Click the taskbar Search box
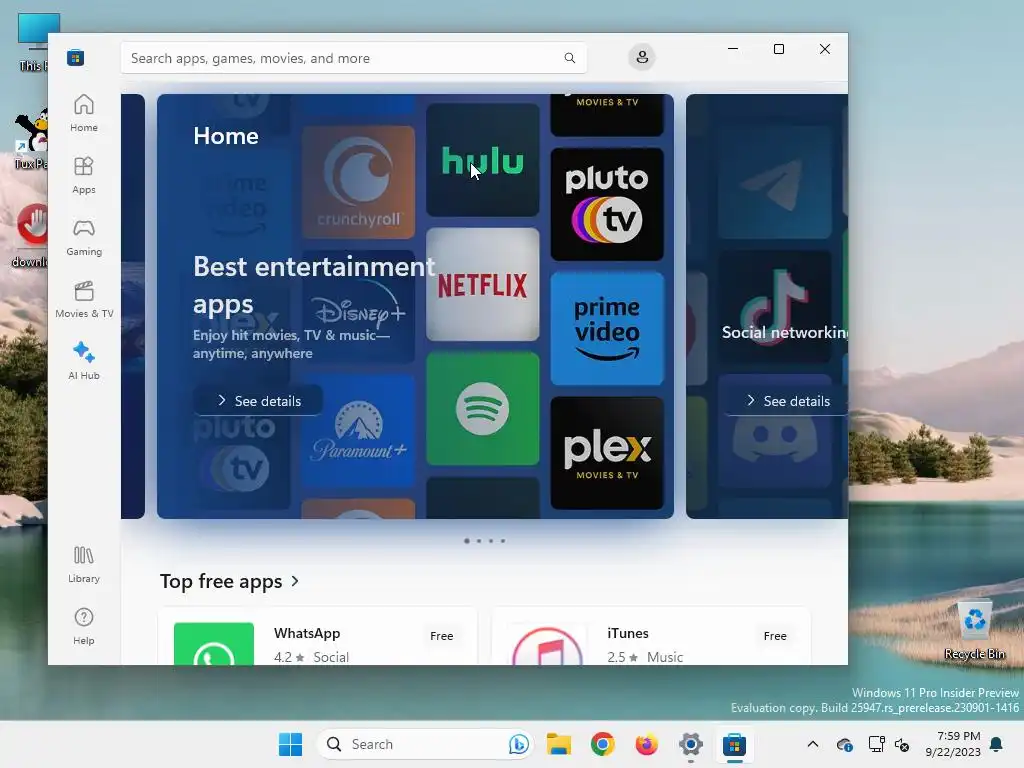 [425, 744]
